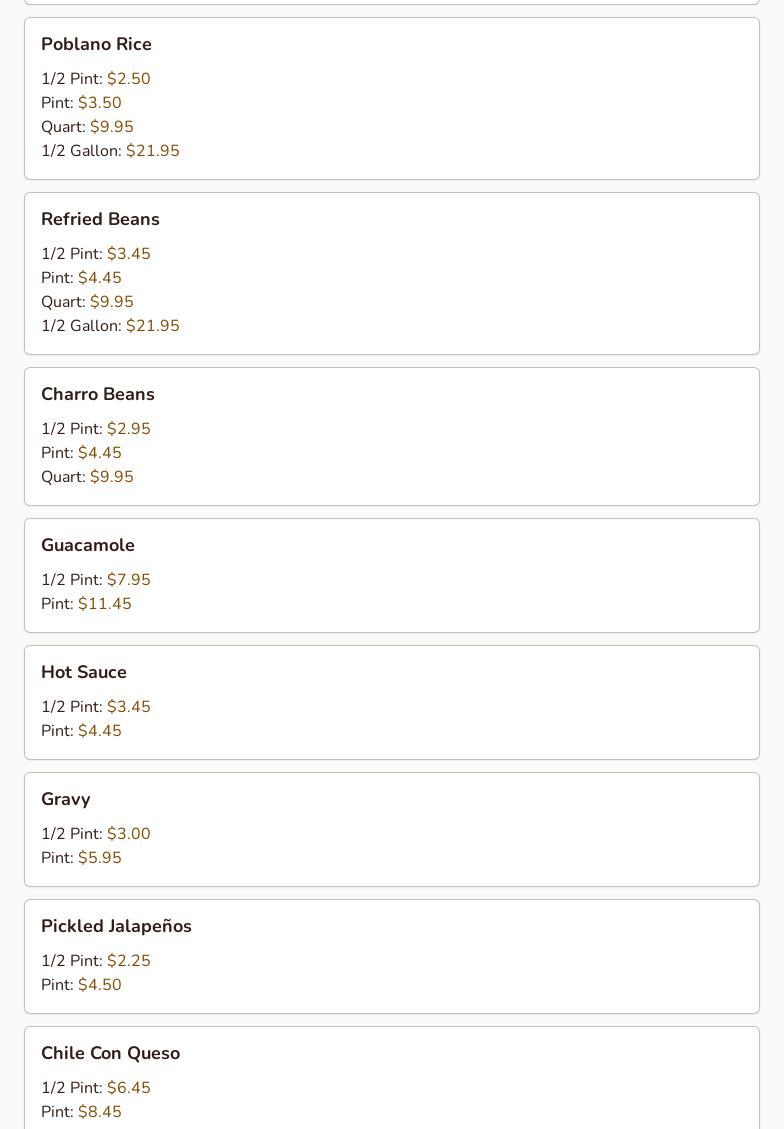Open the Refried Beans item card
This screenshot has height=1129, width=784.
coord(392,274)
